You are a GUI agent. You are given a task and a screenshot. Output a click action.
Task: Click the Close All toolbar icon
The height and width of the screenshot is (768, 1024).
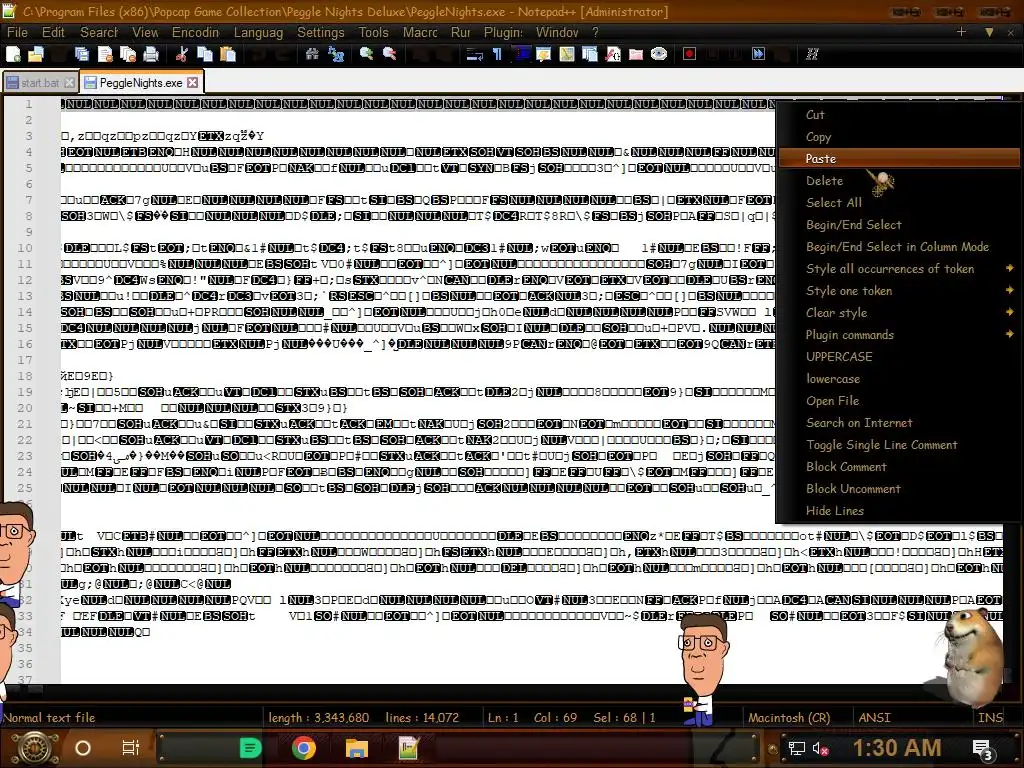128,54
